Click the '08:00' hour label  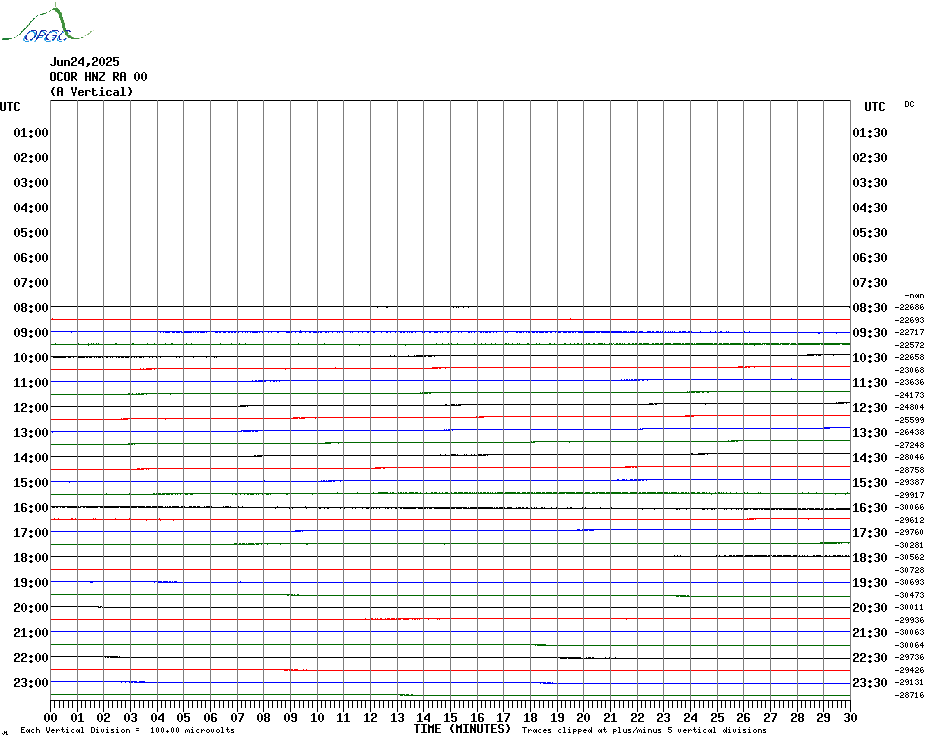coord(31,307)
